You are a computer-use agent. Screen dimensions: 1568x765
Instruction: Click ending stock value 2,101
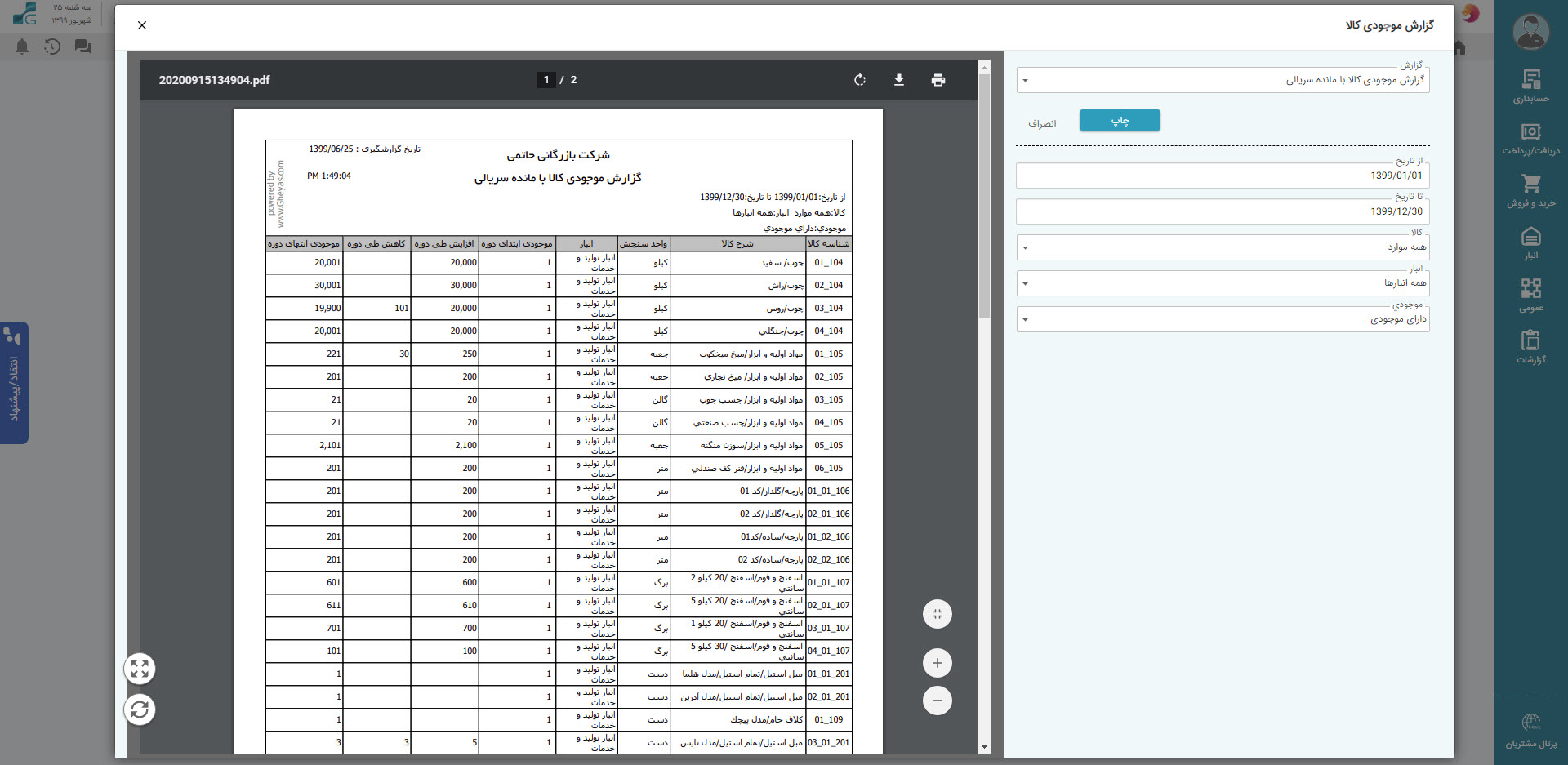coord(330,445)
